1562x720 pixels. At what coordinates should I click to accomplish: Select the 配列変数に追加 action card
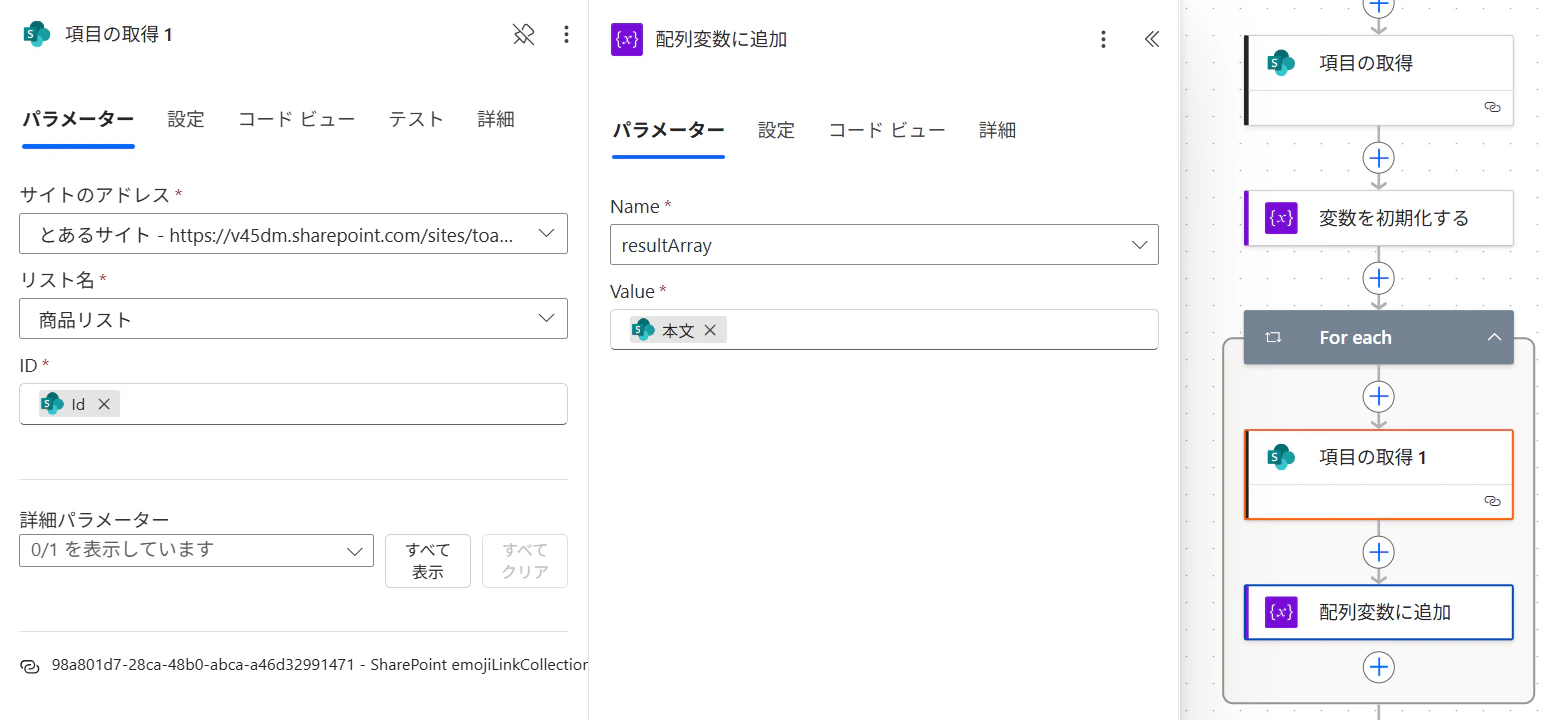[x=1379, y=612]
